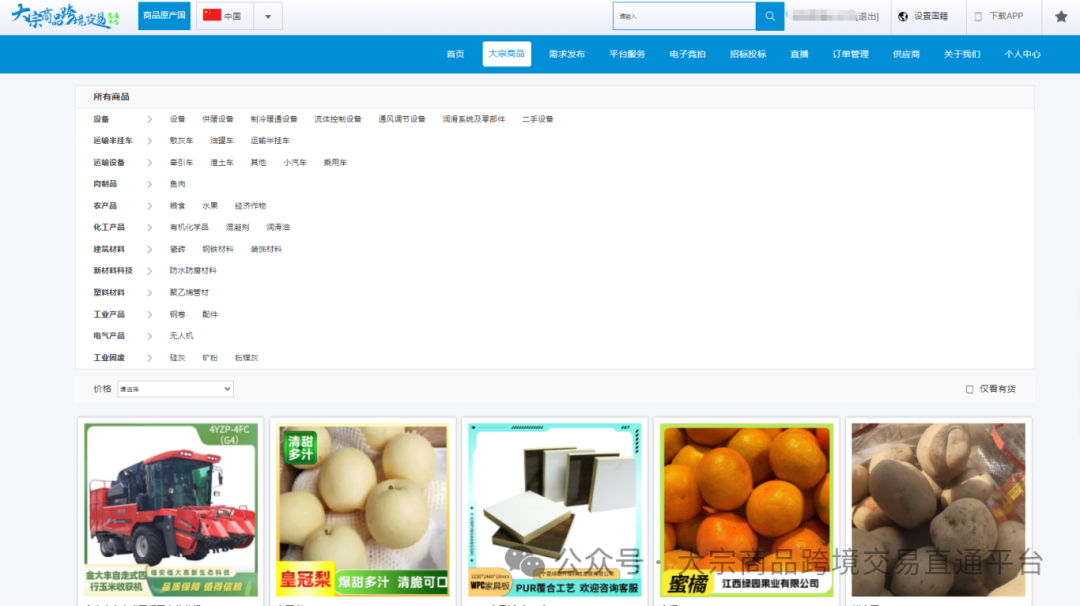The width and height of the screenshot is (1080, 606).
Task: Open the 电子竞拍 nav menu item
Action: (x=687, y=54)
